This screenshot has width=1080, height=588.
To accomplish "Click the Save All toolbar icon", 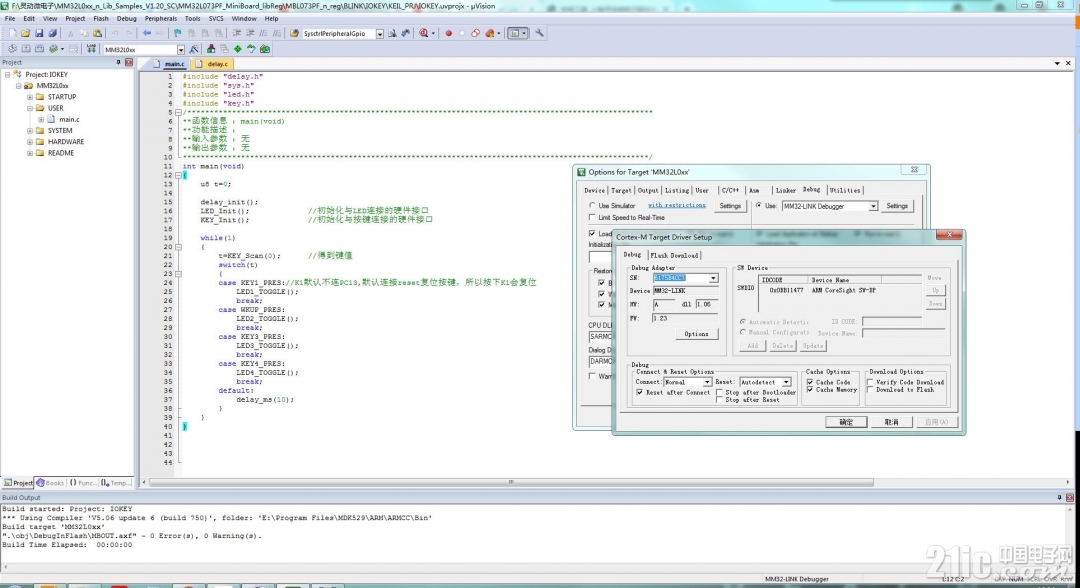I will coord(52,33).
